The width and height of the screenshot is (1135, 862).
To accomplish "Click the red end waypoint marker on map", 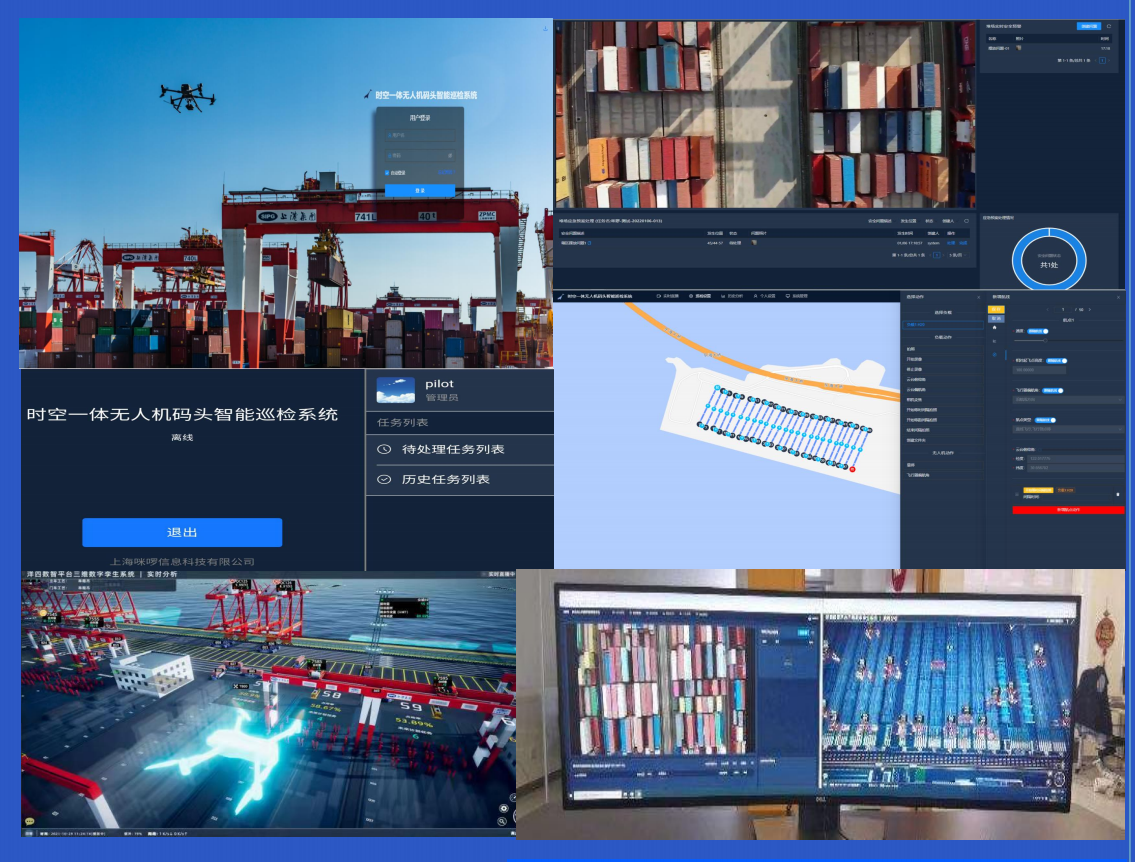I will (852, 468).
